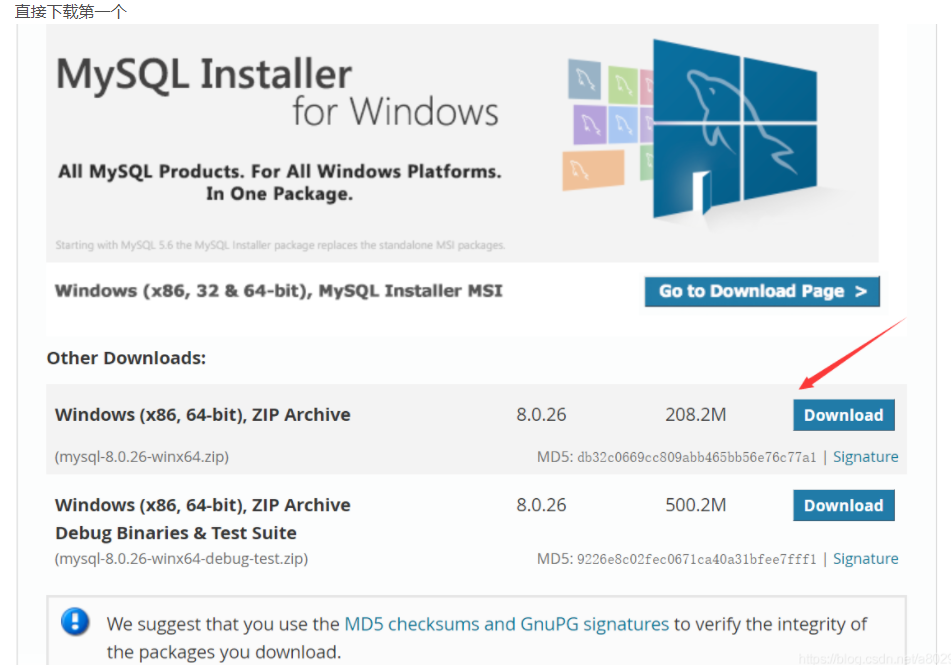Click the mysql-8.0.26-winx64.zip filename text
The width and height of the screenshot is (951, 665).
coord(142,457)
